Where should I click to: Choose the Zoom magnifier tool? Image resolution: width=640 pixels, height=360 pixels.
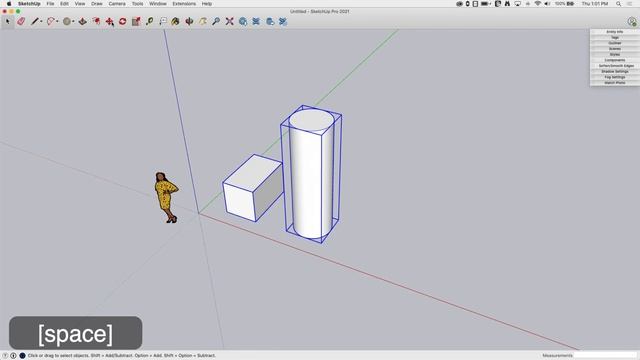(216, 21)
